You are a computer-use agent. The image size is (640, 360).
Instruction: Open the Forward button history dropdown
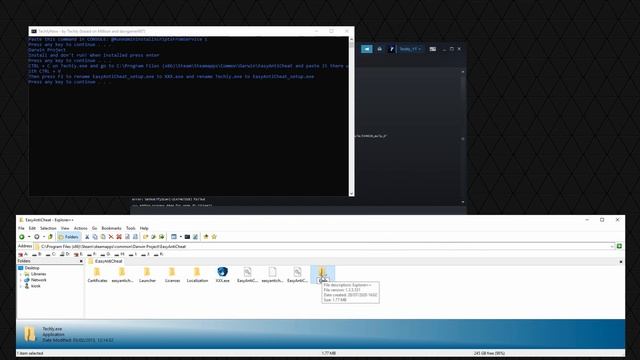tap(44, 237)
